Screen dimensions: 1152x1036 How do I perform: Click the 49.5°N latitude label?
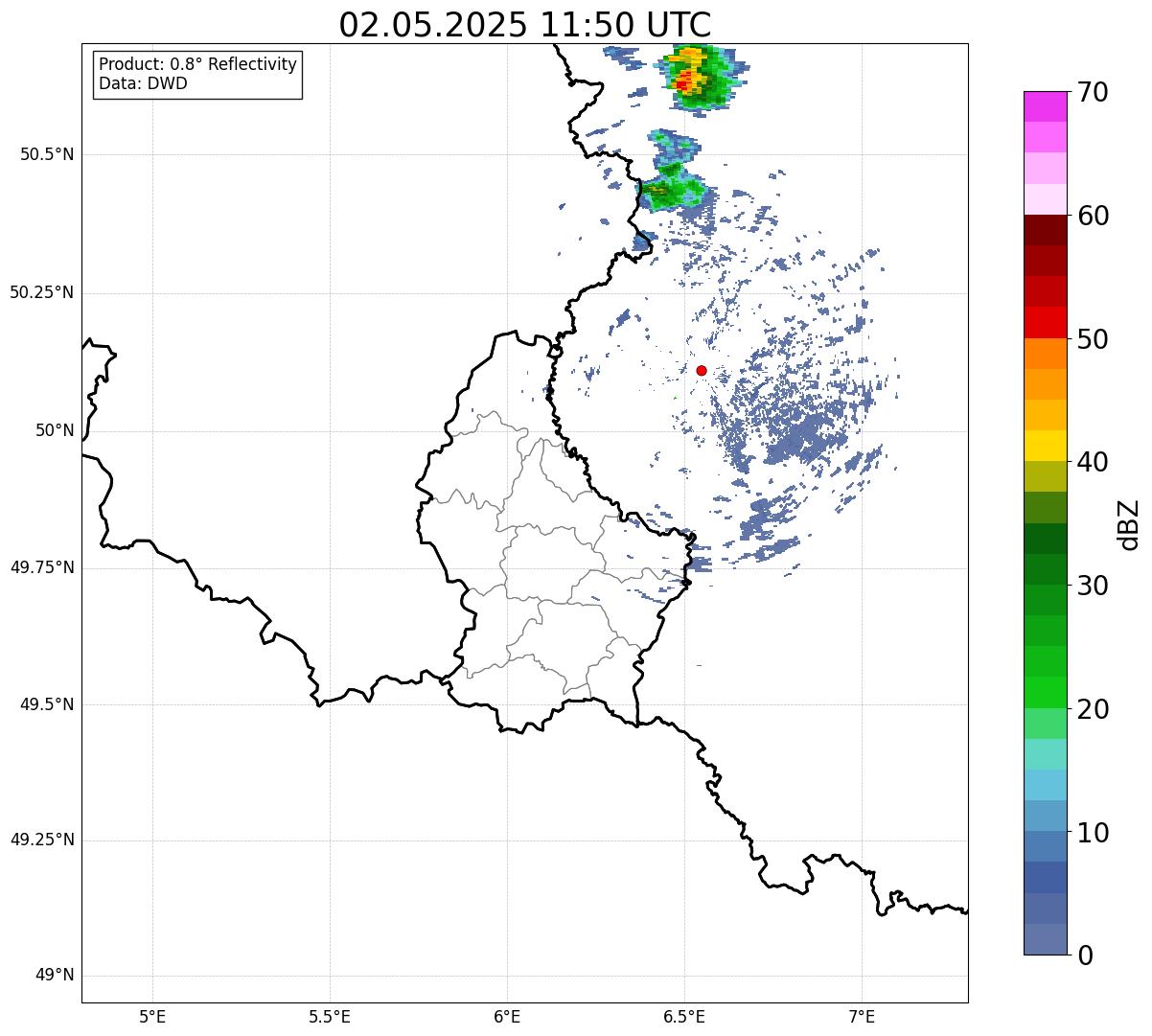point(47,704)
